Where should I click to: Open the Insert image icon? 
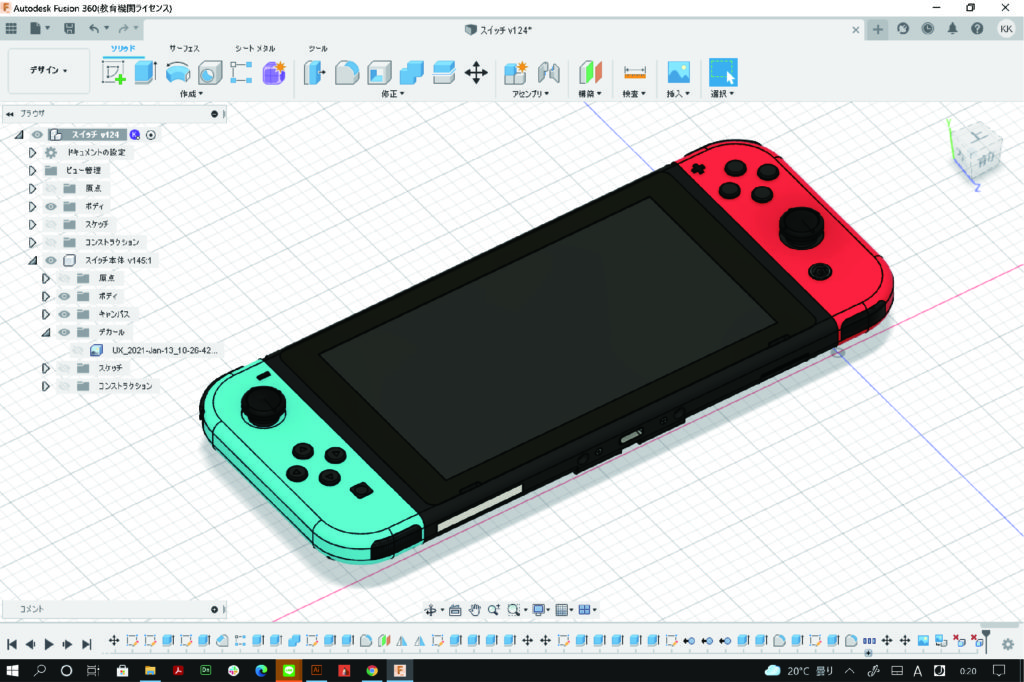pos(679,72)
